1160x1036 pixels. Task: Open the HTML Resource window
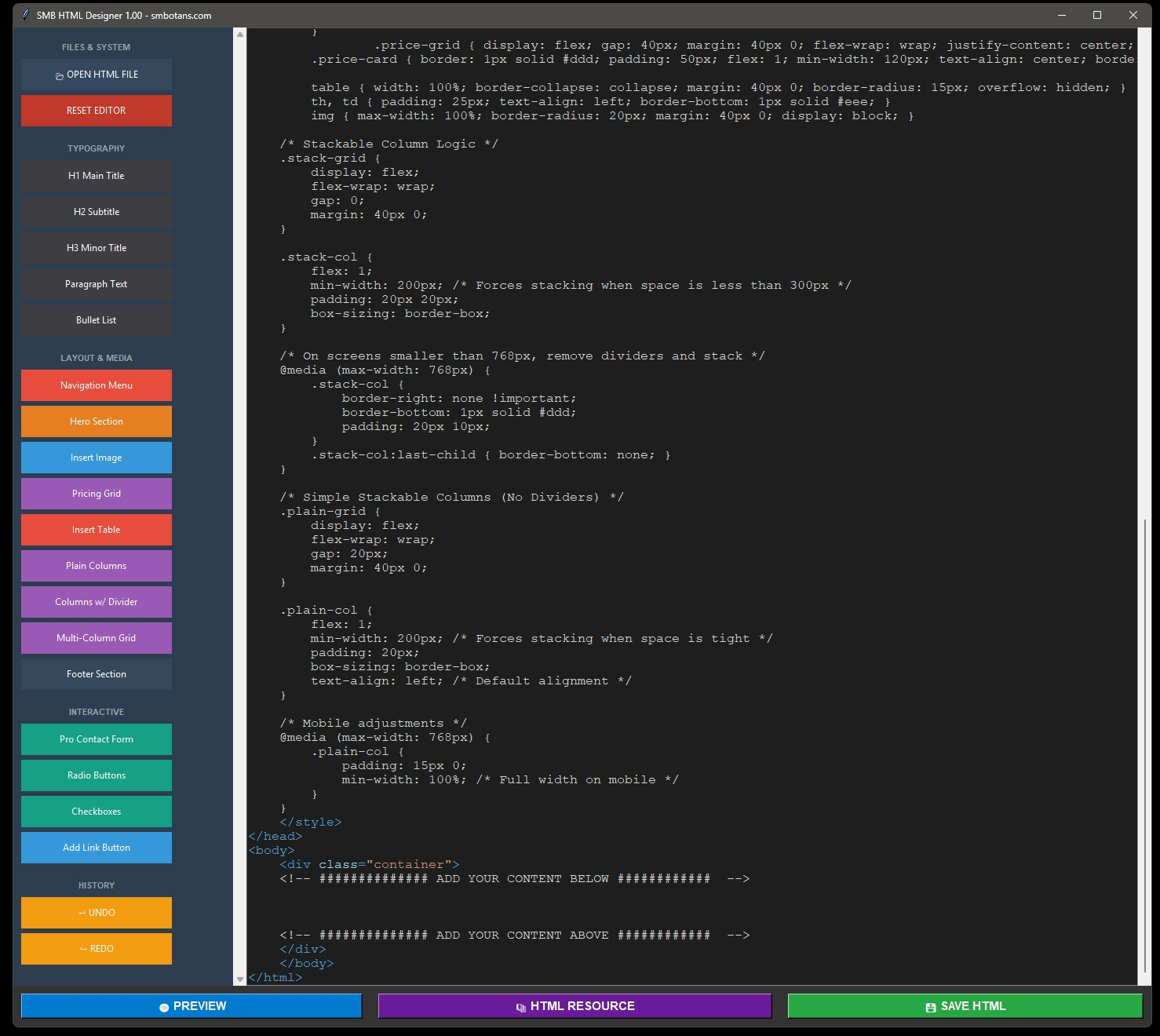pos(575,1006)
